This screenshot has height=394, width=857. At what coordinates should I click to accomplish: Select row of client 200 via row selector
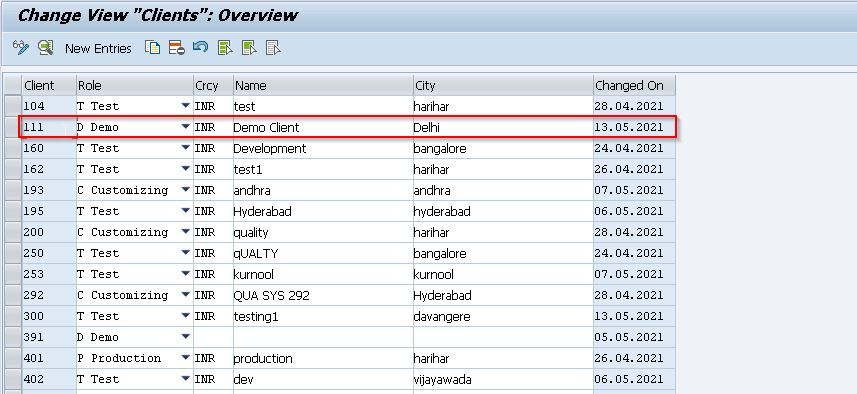13,232
